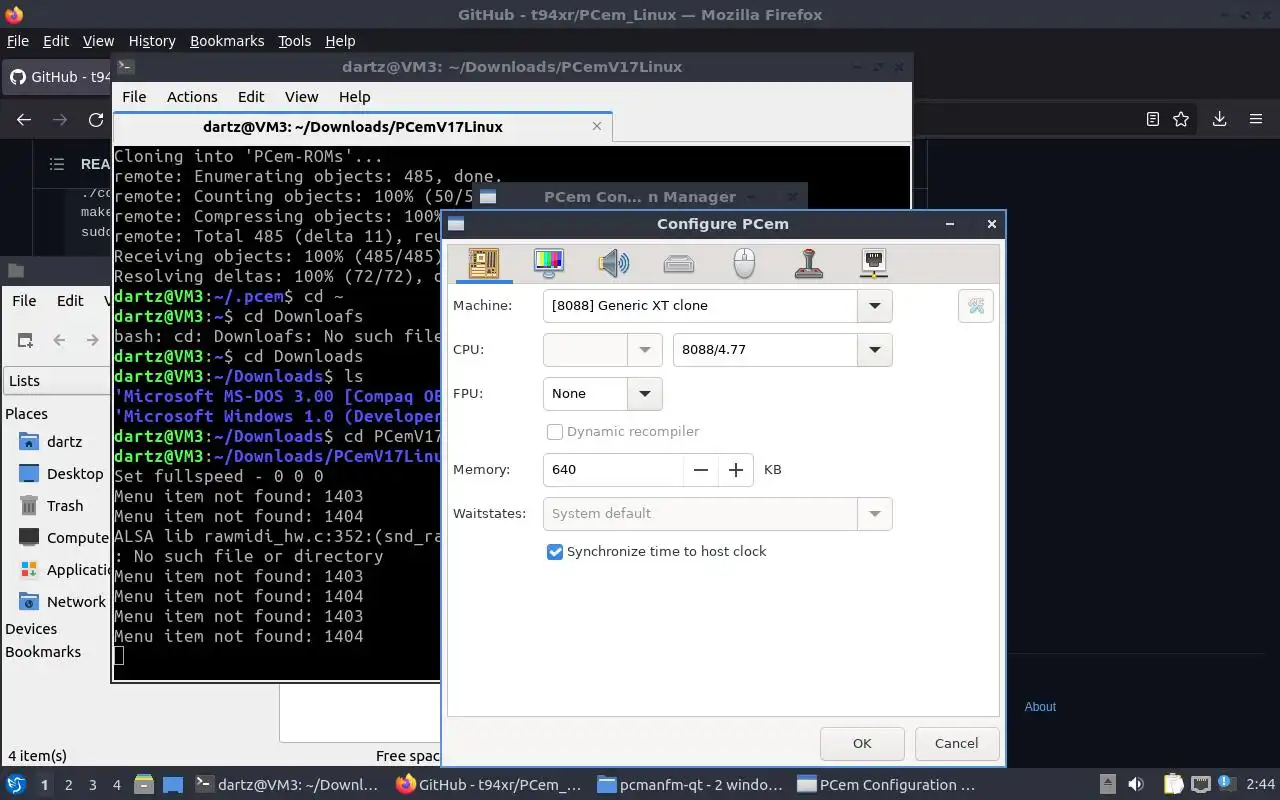
Task: Open Firefox hamburger application menu
Action: pos(1256,119)
